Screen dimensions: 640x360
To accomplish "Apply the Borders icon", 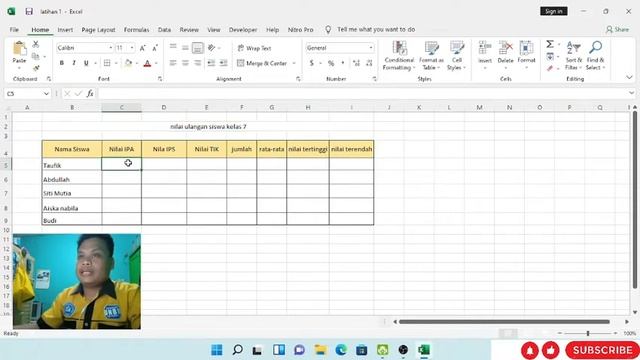I will pyautogui.click(x=107, y=63).
